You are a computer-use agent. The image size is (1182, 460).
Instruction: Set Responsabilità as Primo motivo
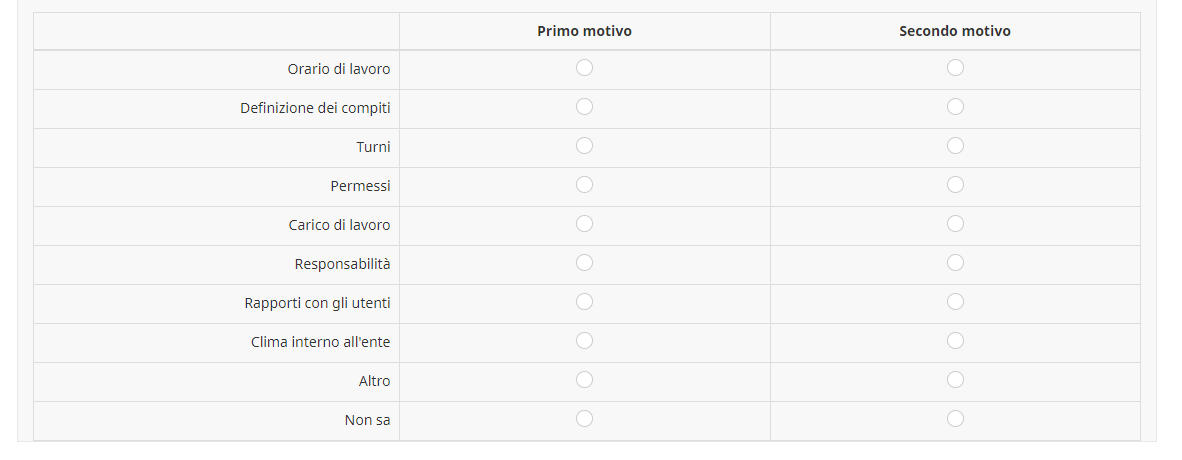pyautogui.click(x=585, y=263)
